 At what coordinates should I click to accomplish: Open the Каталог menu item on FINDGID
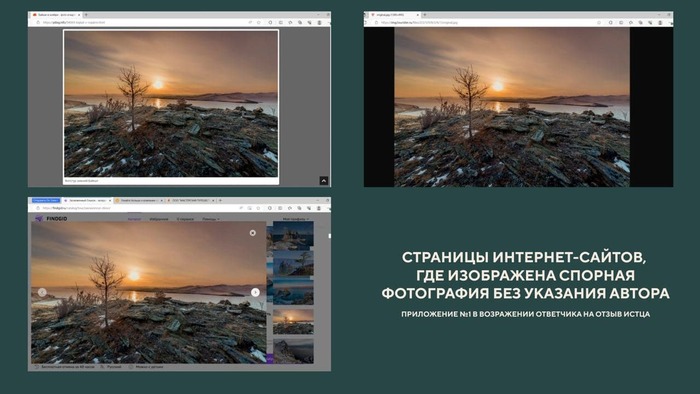(x=134, y=219)
